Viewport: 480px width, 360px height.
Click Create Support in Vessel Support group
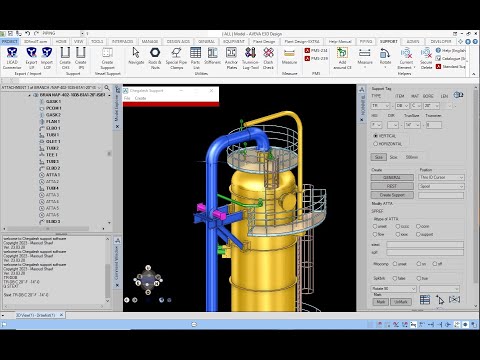point(107,58)
